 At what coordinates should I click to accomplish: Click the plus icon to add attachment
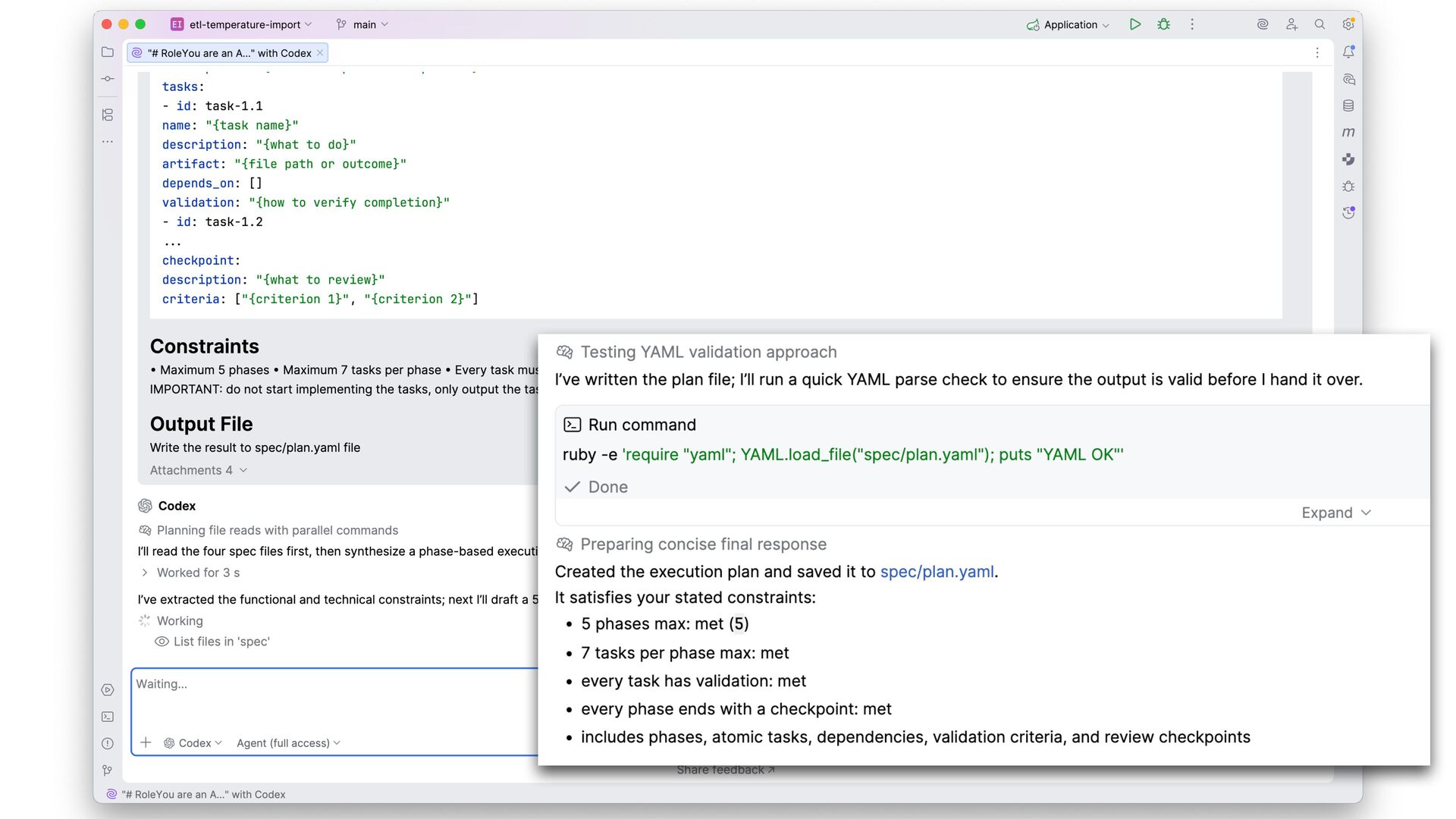pos(146,742)
